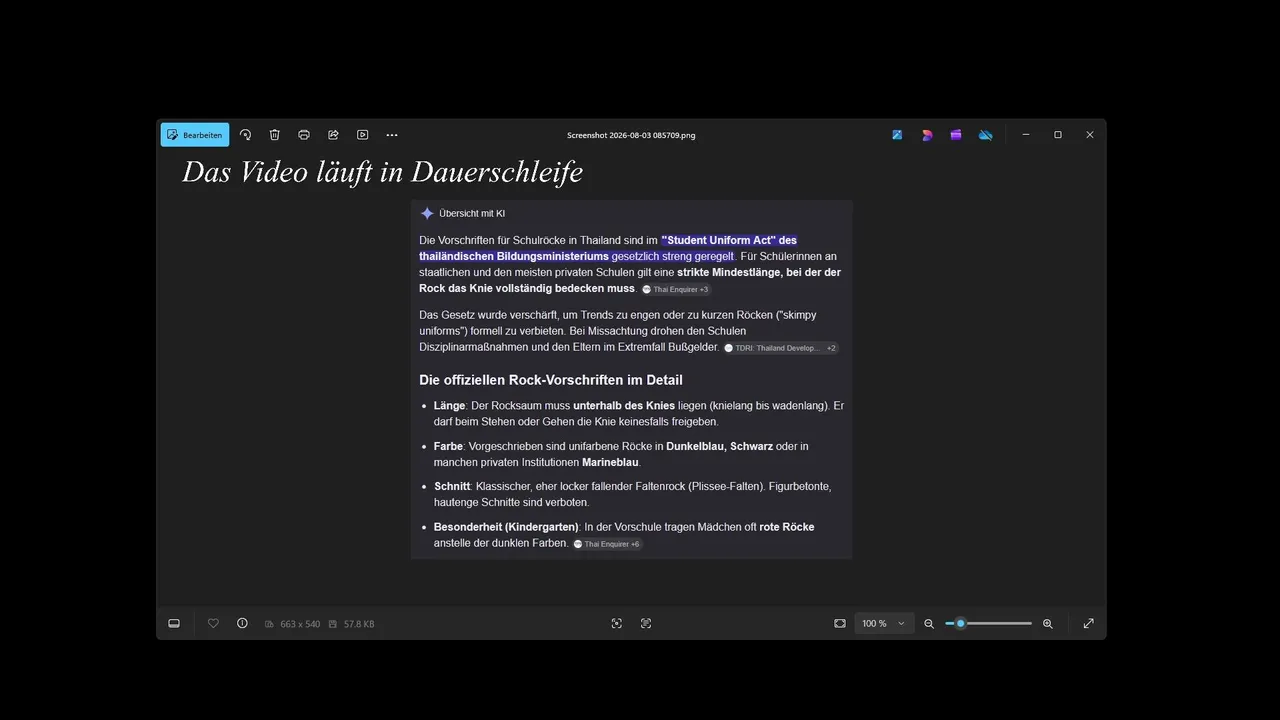
Task: Open the 100 % zoom dropdown
Action: coord(884,623)
